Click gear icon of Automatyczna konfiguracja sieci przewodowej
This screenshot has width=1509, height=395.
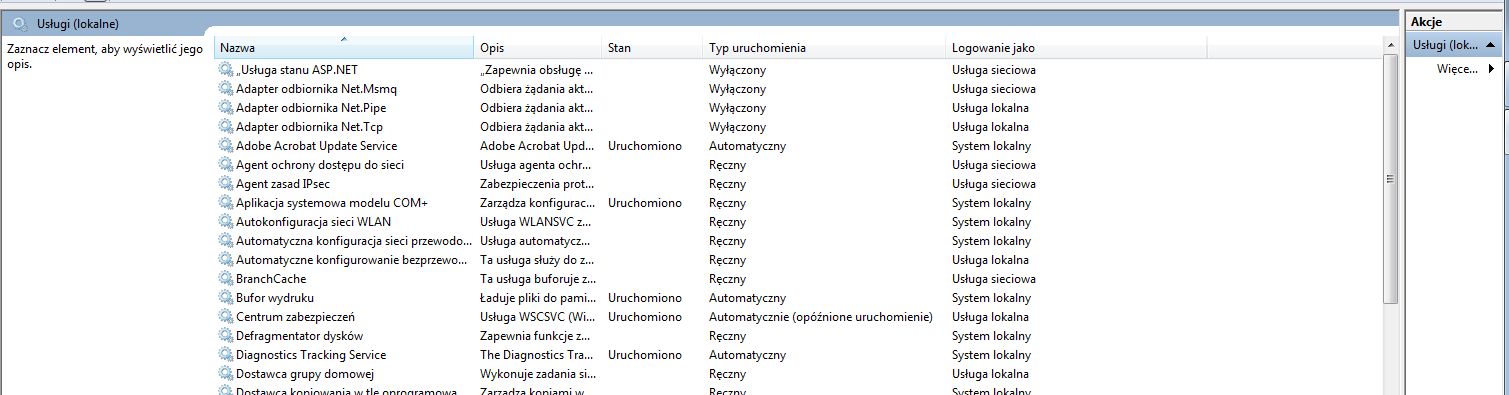tap(225, 241)
